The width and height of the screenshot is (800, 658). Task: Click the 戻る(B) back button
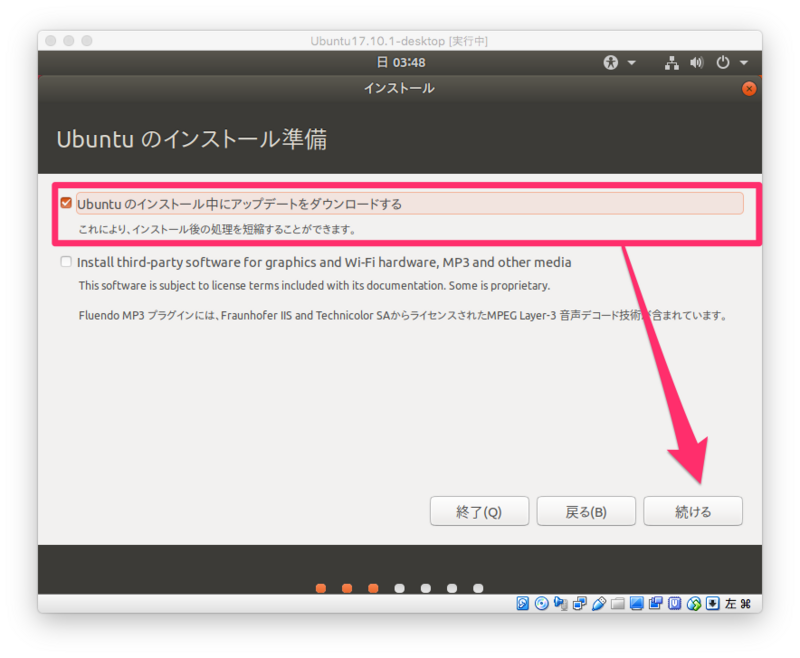pos(586,511)
